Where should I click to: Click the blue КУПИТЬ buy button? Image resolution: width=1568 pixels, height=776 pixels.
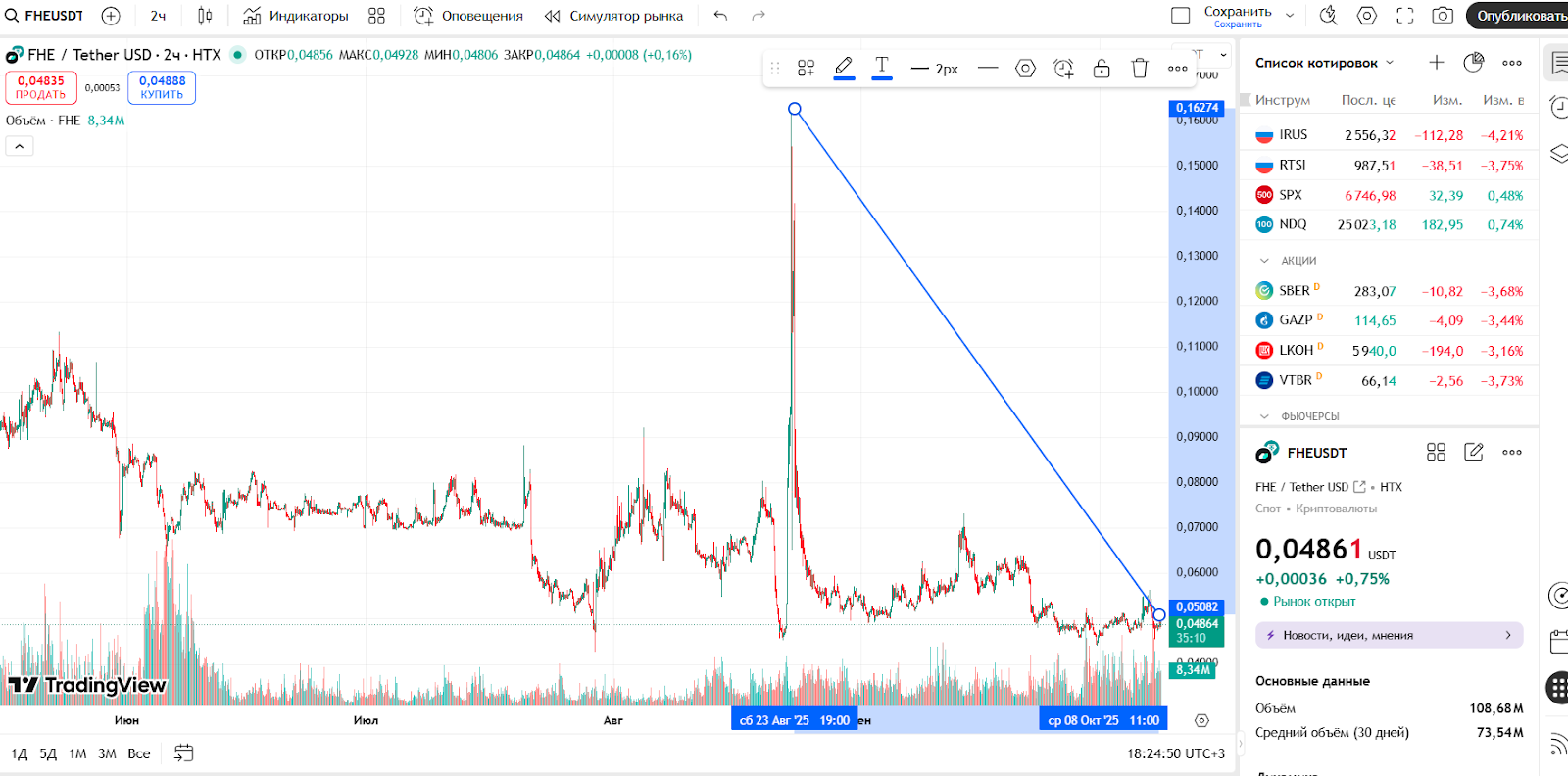(162, 87)
